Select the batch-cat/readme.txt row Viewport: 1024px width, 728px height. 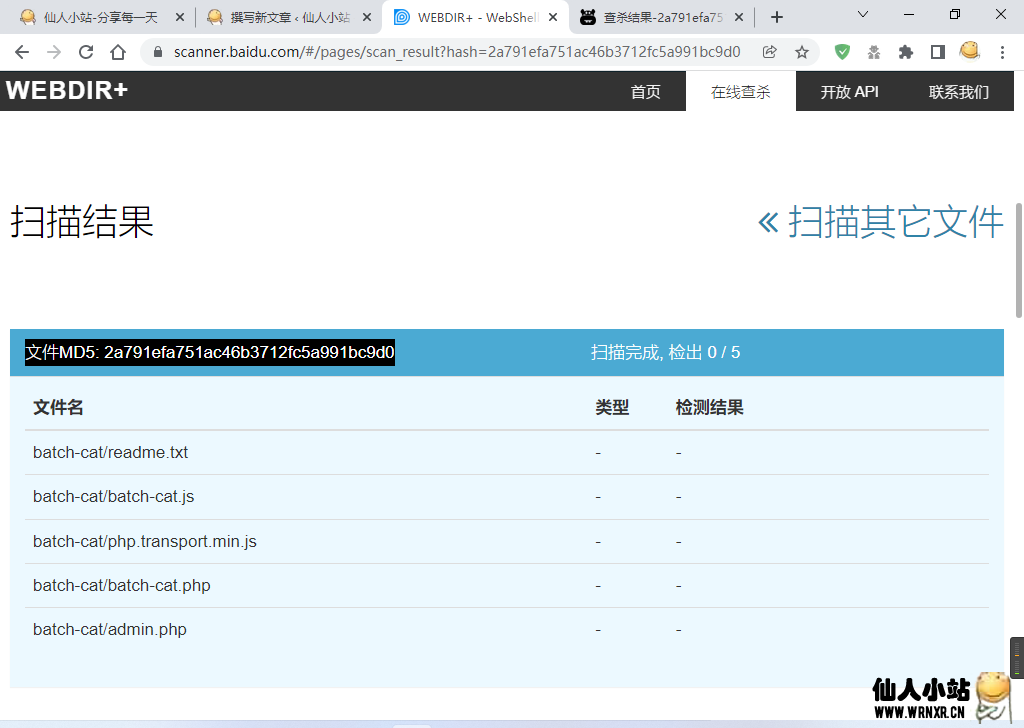tap(507, 452)
